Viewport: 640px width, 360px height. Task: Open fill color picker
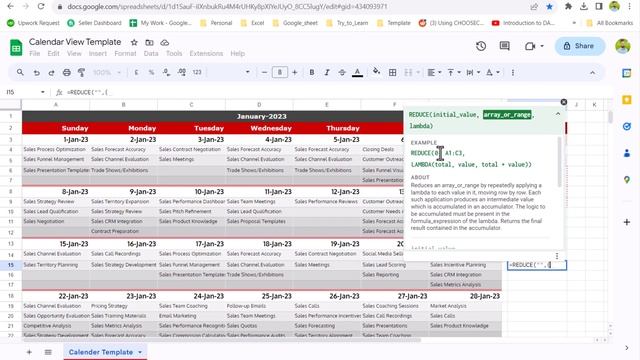[x=376, y=72]
